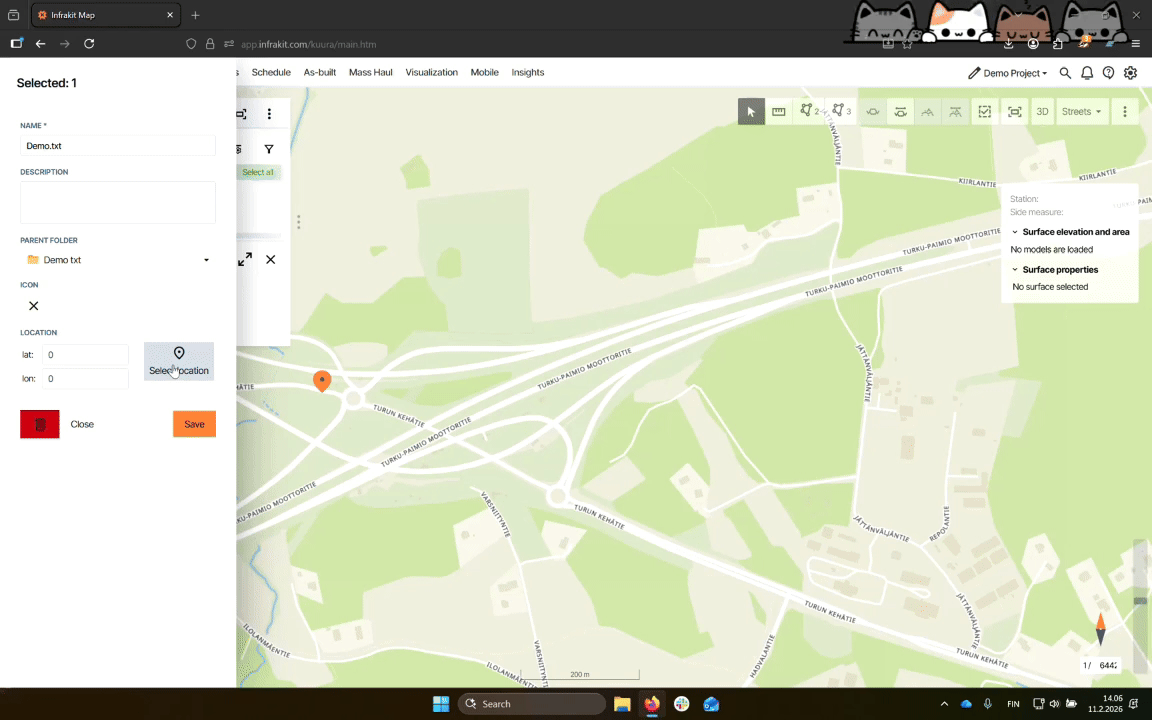Screen dimensions: 1152x720
Task: Click the lon input field
Action: (x=85, y=379)
